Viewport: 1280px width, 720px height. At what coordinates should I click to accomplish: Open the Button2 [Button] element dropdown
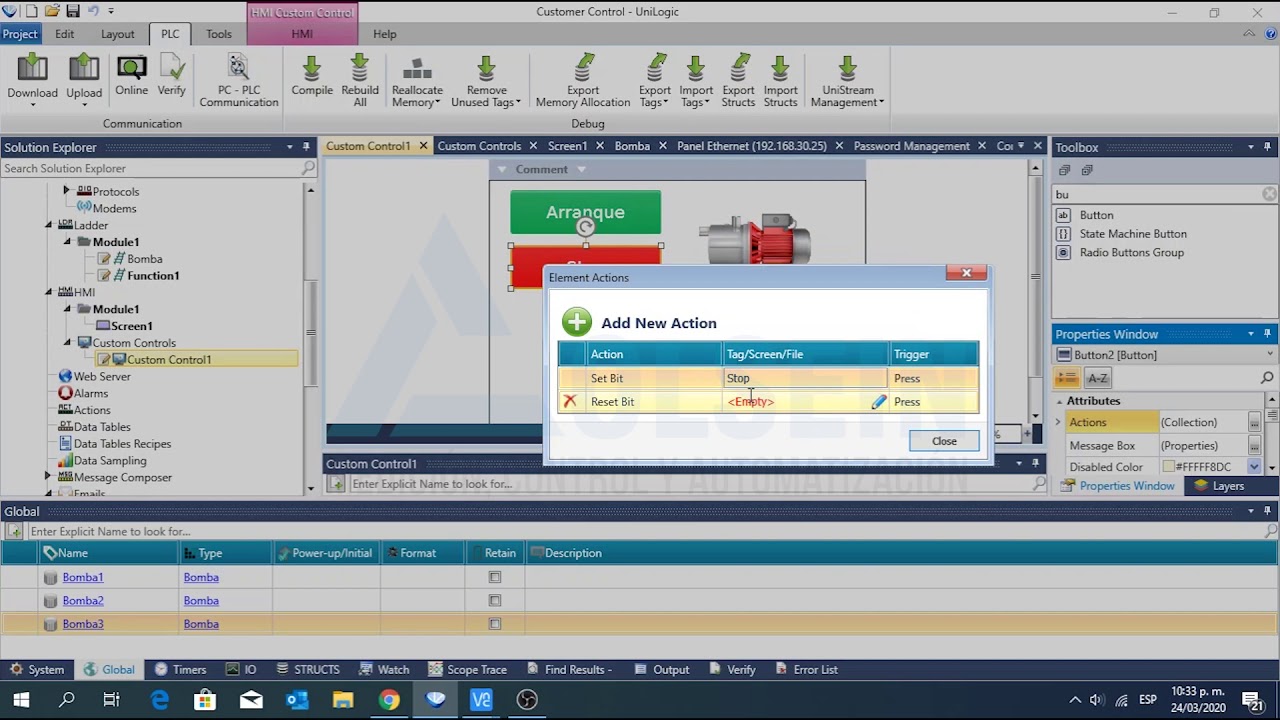coord(1270,354)
